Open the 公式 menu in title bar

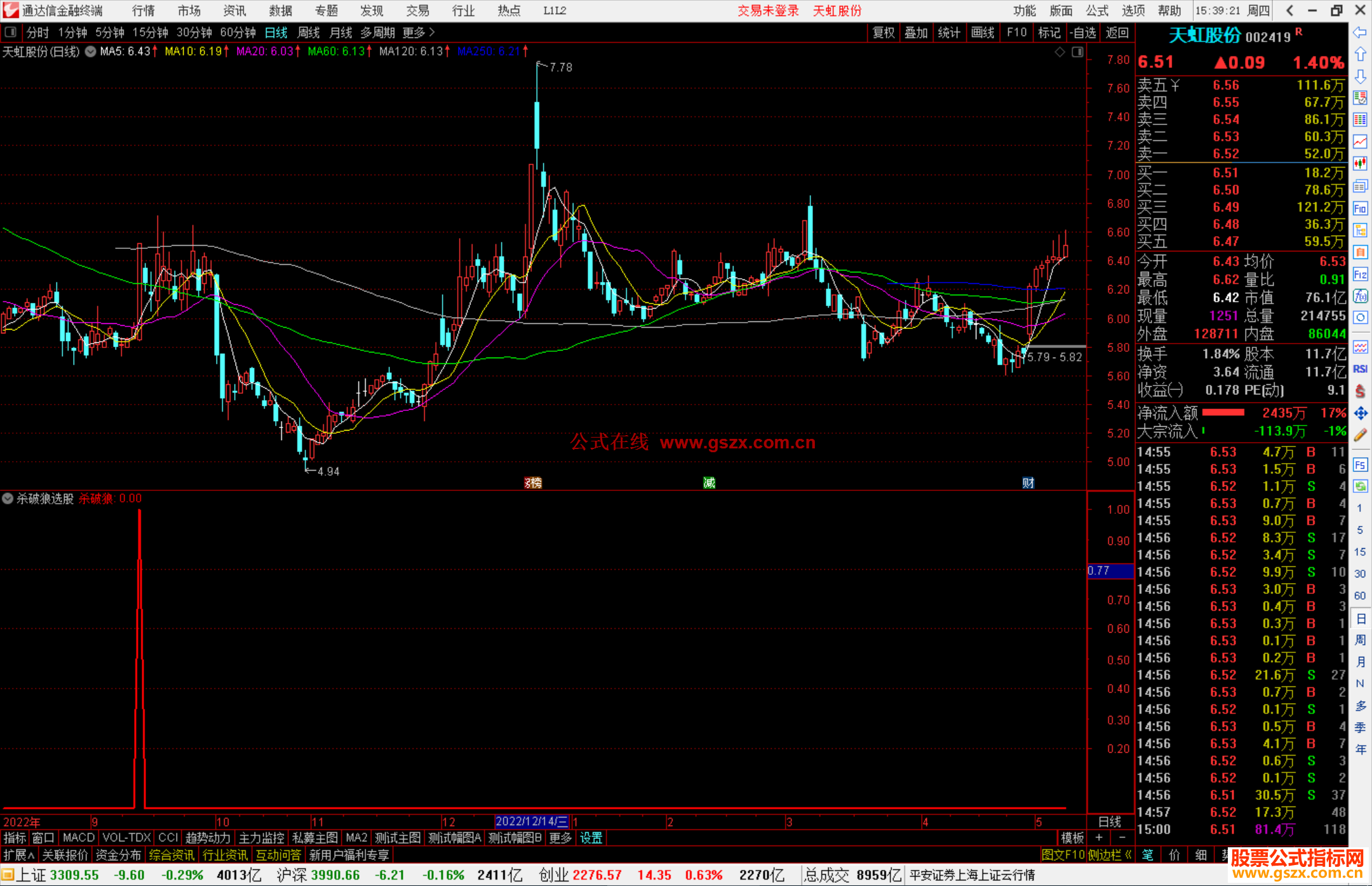click(x=1097, y=11)
